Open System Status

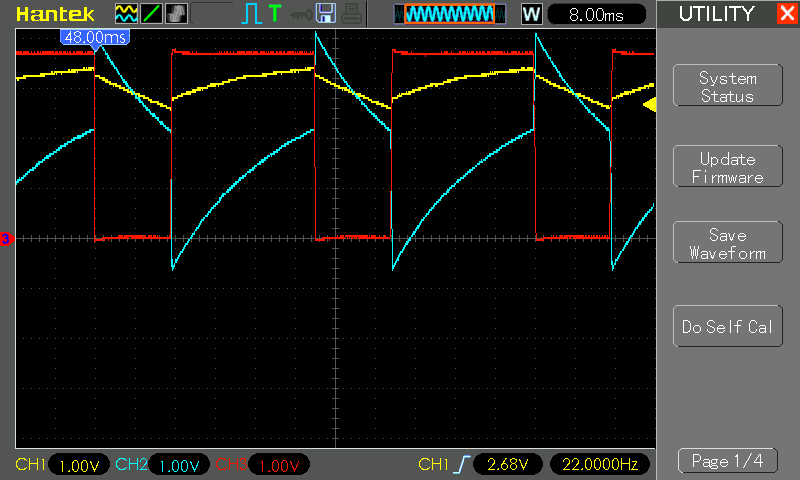(x=728, y=86)
